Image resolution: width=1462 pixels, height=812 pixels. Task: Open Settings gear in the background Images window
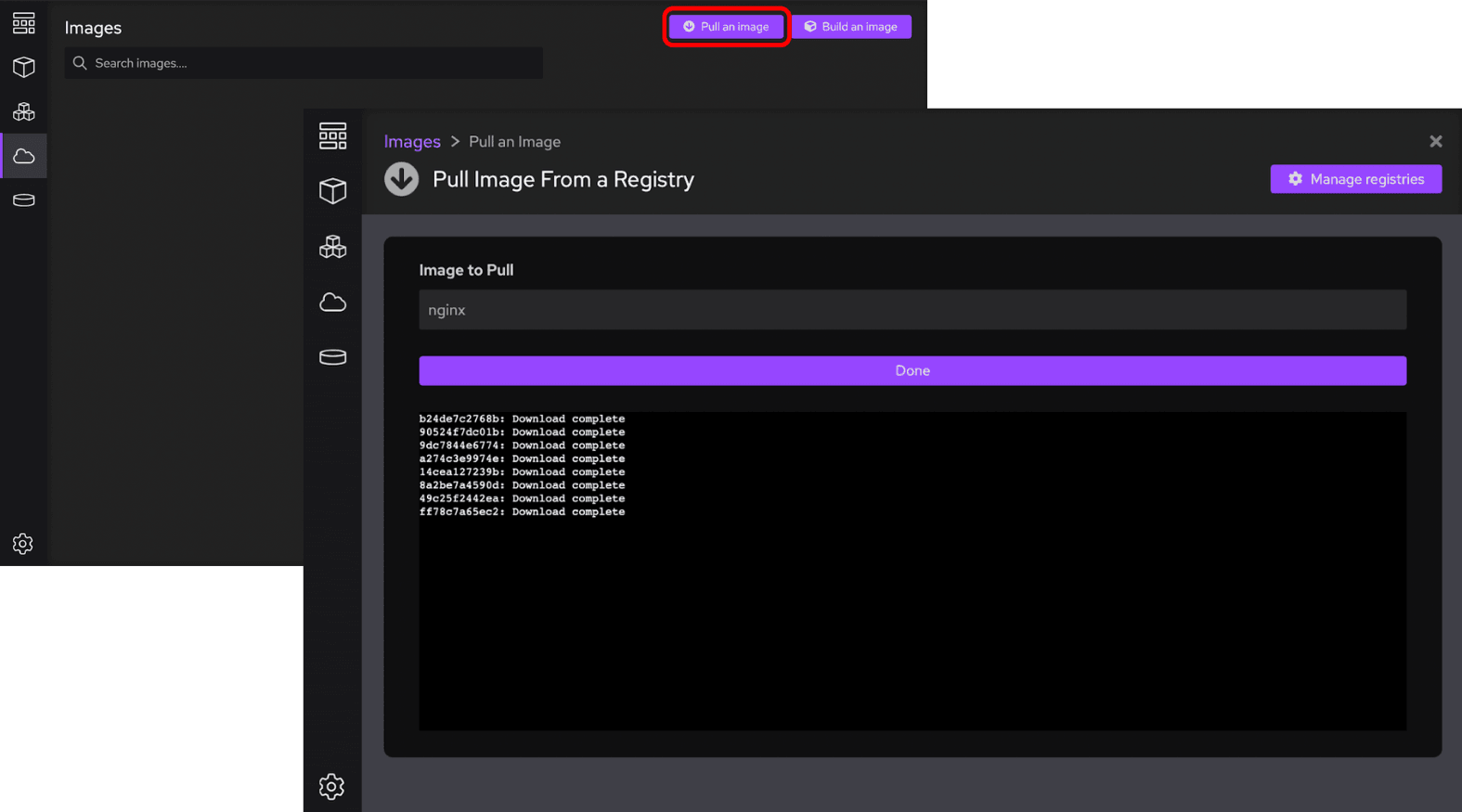point(23,544)
